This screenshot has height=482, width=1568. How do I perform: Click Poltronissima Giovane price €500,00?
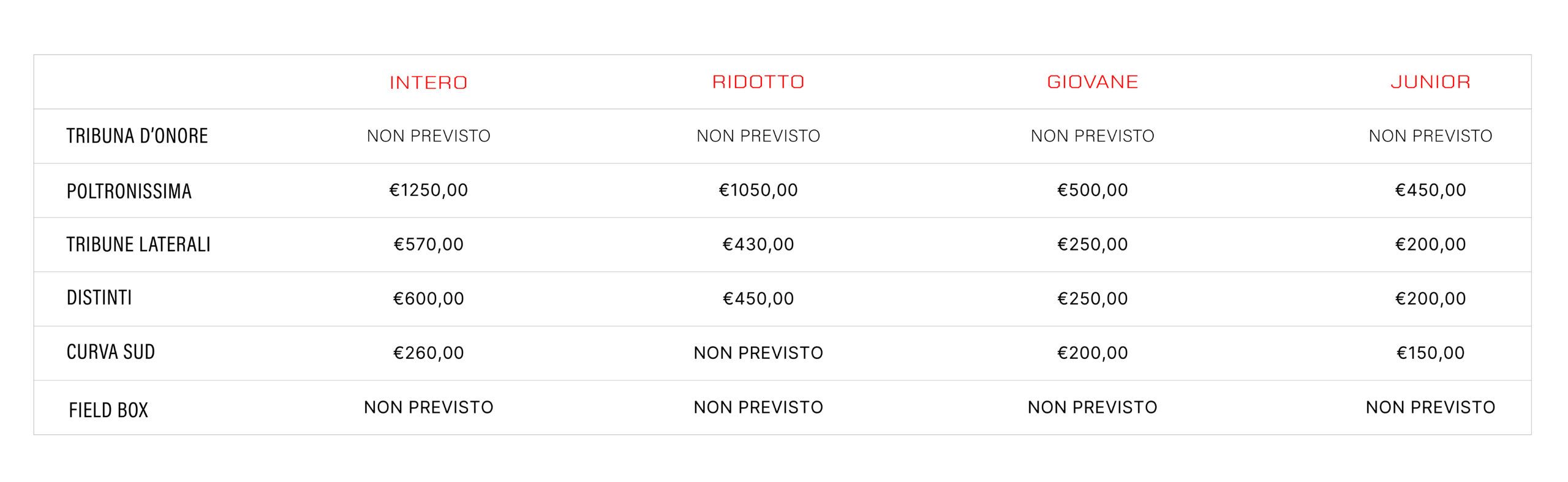click(x=1092, y=190)
